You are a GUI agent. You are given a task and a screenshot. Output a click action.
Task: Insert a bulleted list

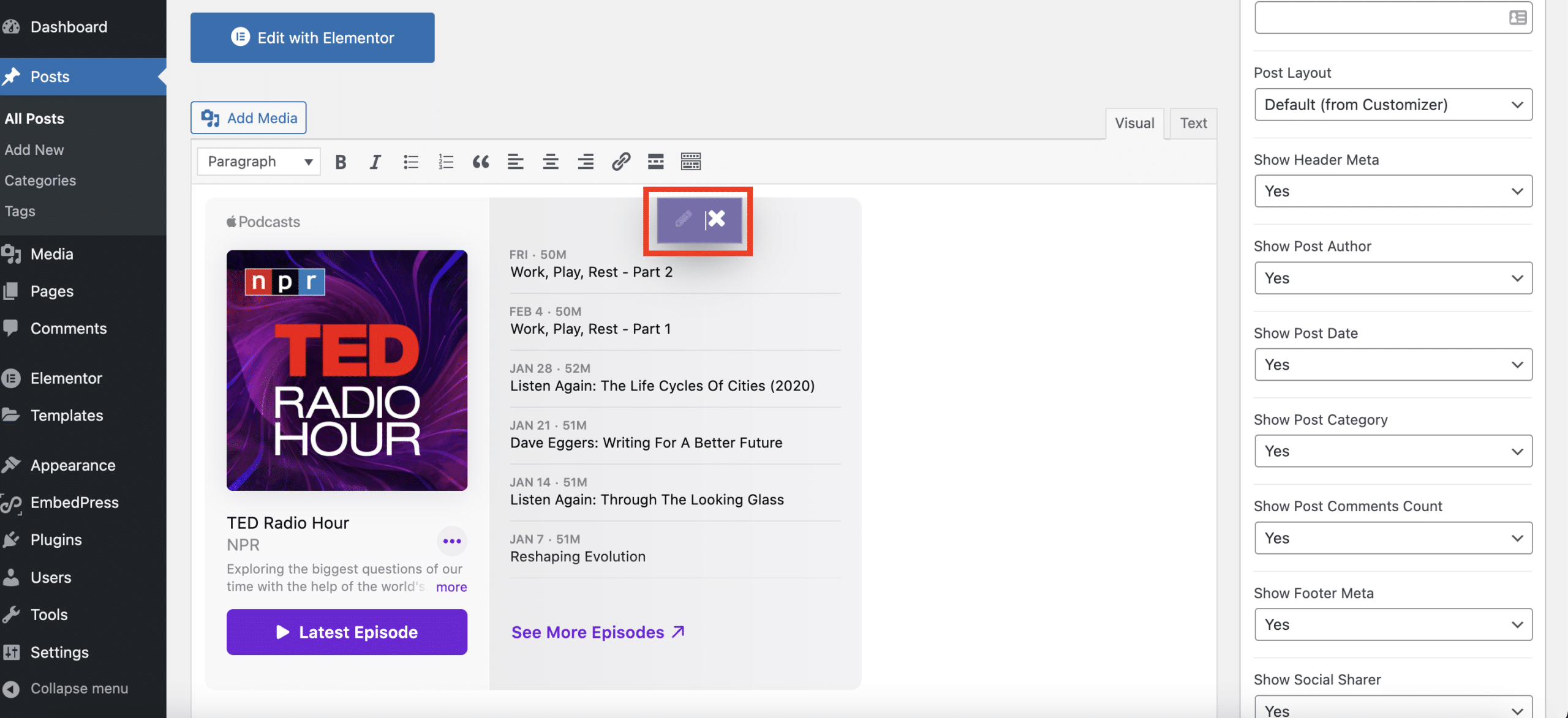pyautogui.click(x=410, y=161)
